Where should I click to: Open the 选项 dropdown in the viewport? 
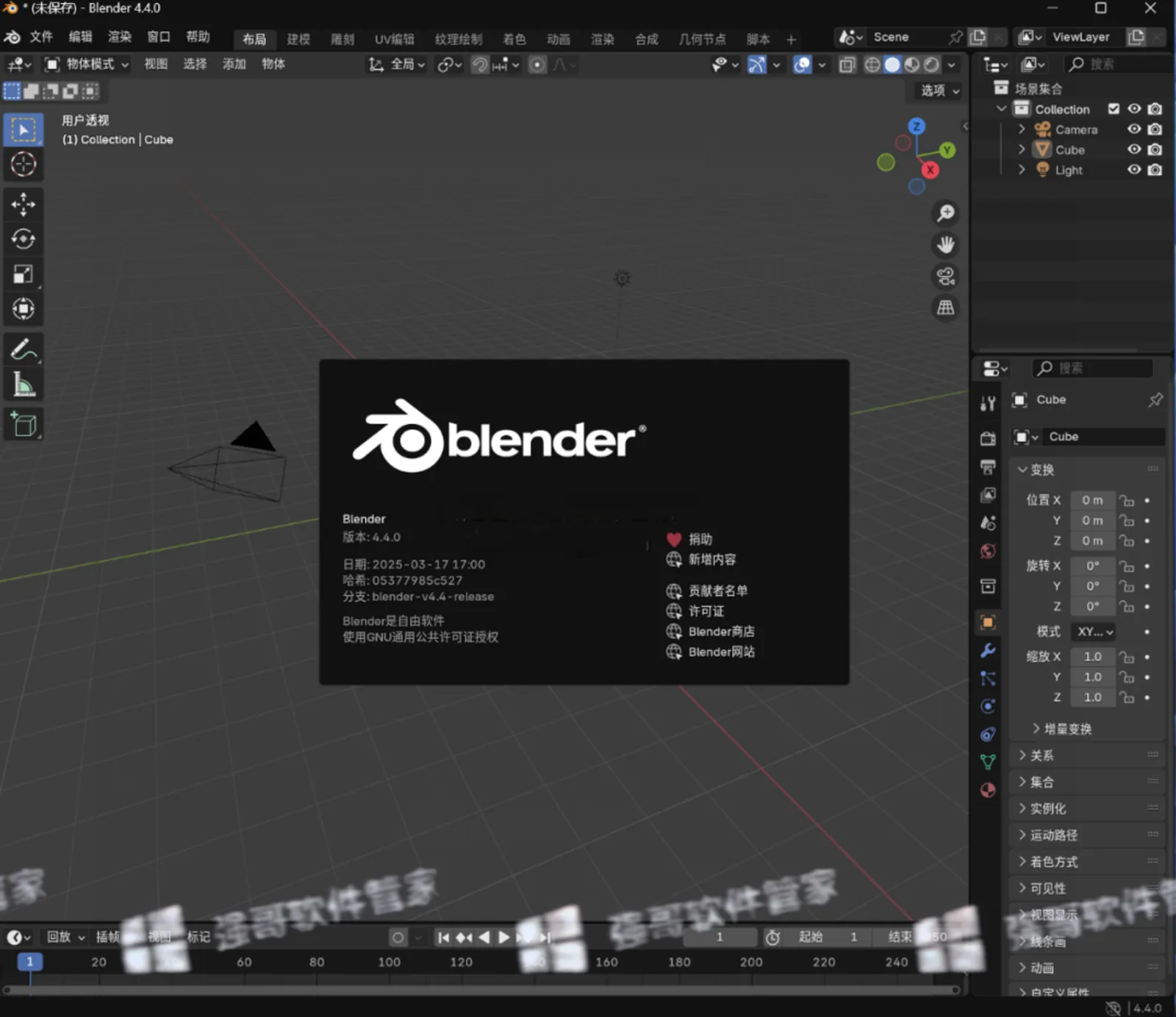pos(940,90)
